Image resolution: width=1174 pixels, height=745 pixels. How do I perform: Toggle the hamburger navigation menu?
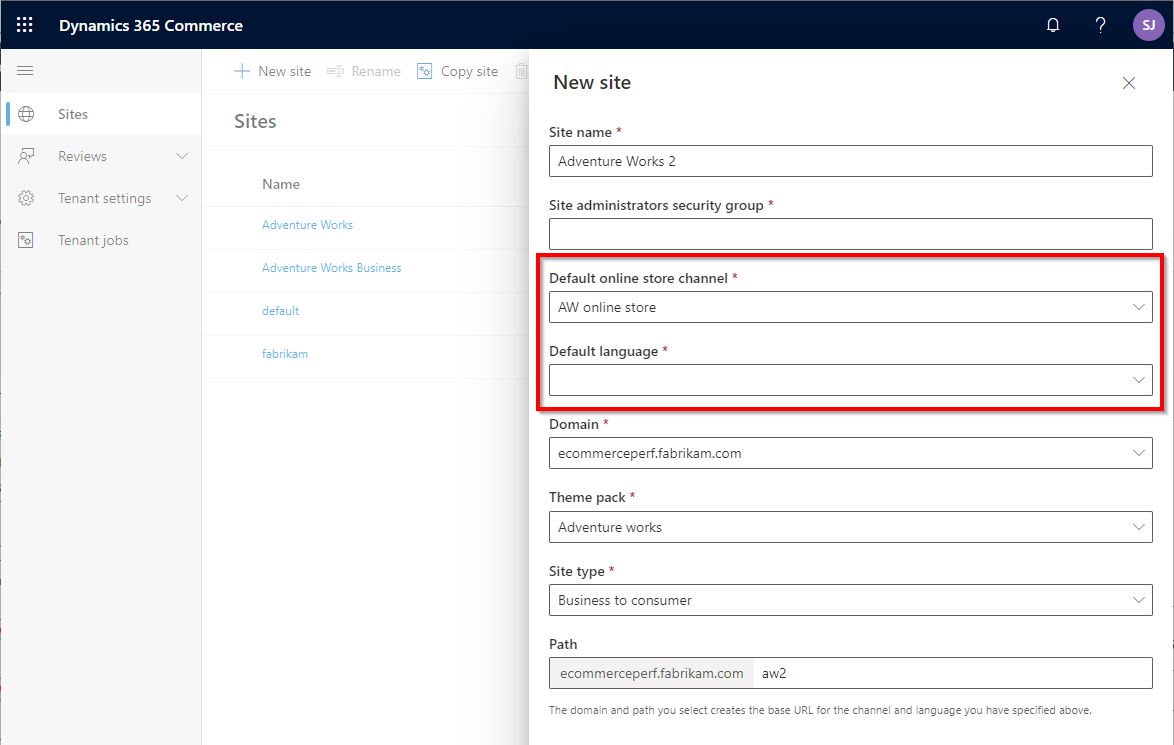pos(25,70)
